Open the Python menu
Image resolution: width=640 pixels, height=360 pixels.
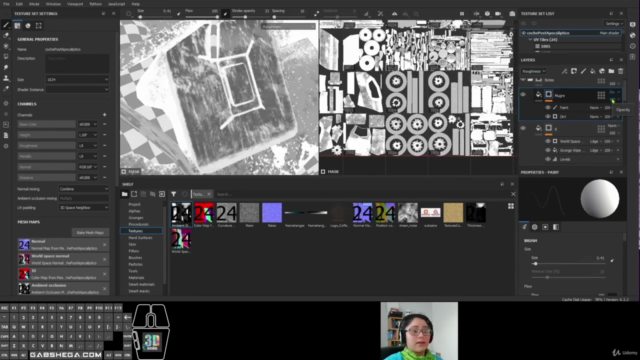point(96,4)
